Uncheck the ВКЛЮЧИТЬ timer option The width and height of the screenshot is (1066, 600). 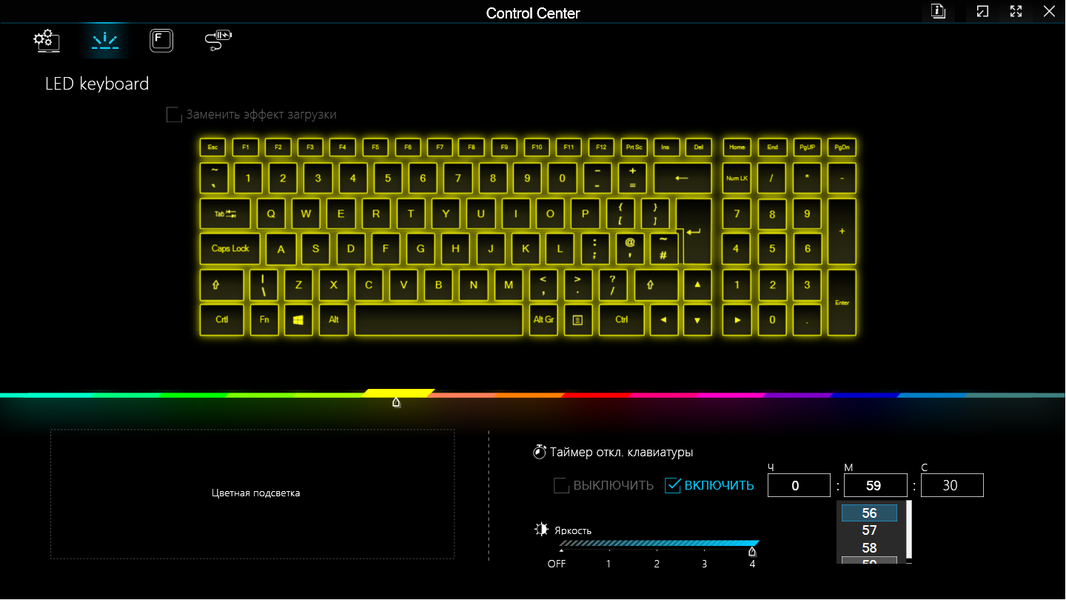tap(672, 485)
